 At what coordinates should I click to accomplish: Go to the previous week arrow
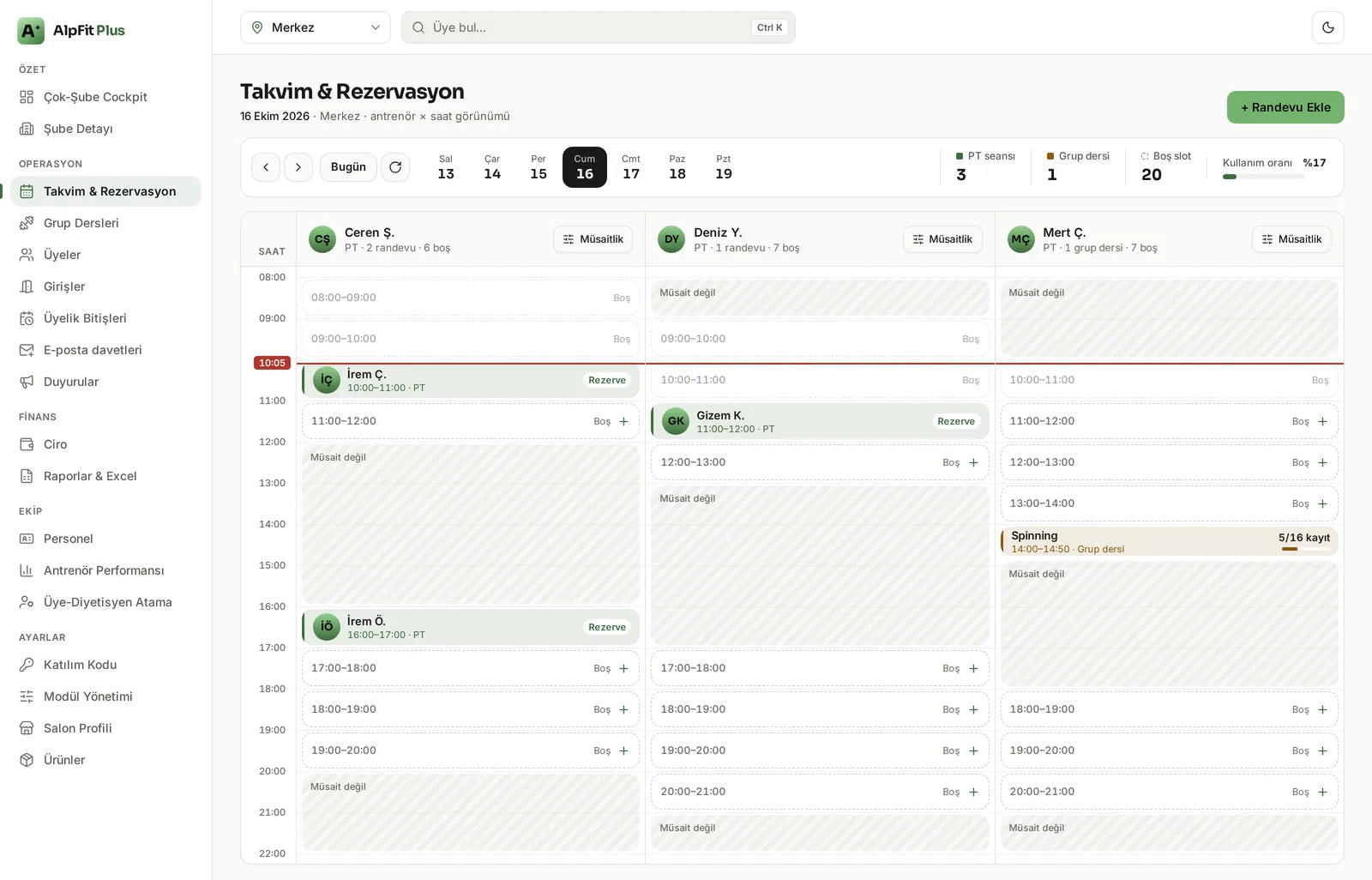pos(266,167)
